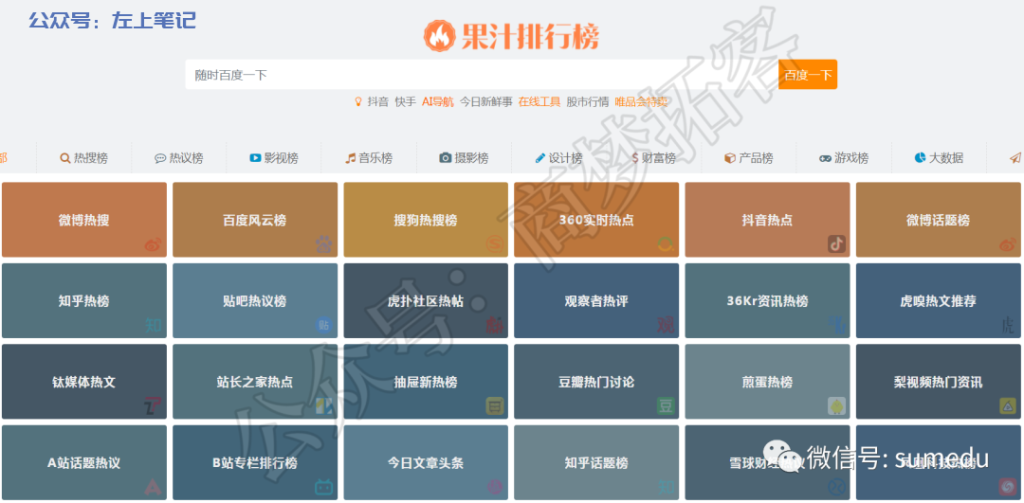This screenshot has width=1024, height=503.
Task: Open the 抖音 quick link
Action: (377, 102)
